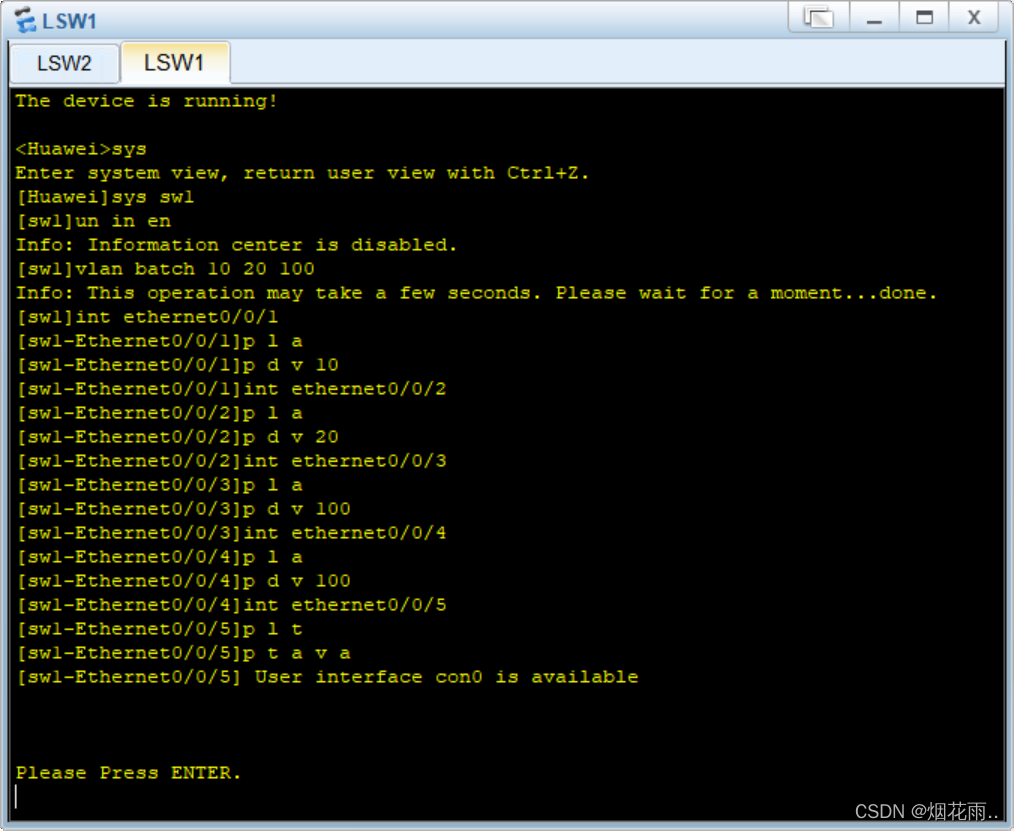1014x831 pixels.
Task: Click the '[sw1]un in en' line
Action: click(x=94, y=221)
